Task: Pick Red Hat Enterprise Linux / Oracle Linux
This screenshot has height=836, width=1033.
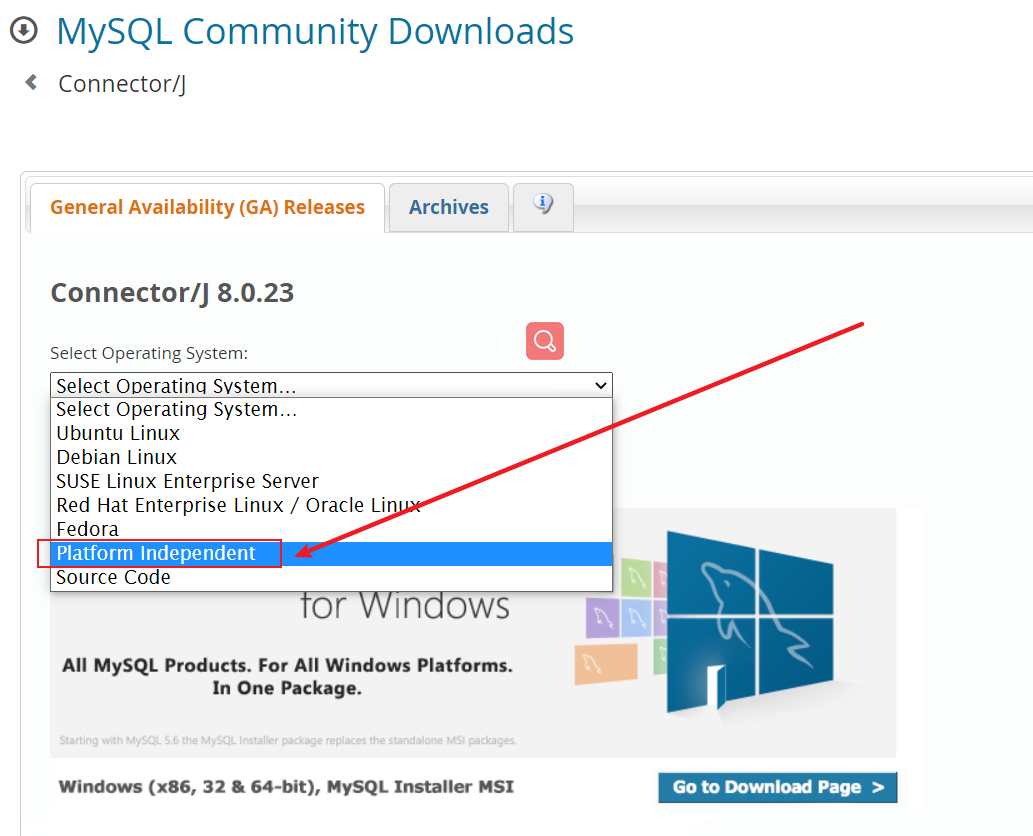Action: 238,505
